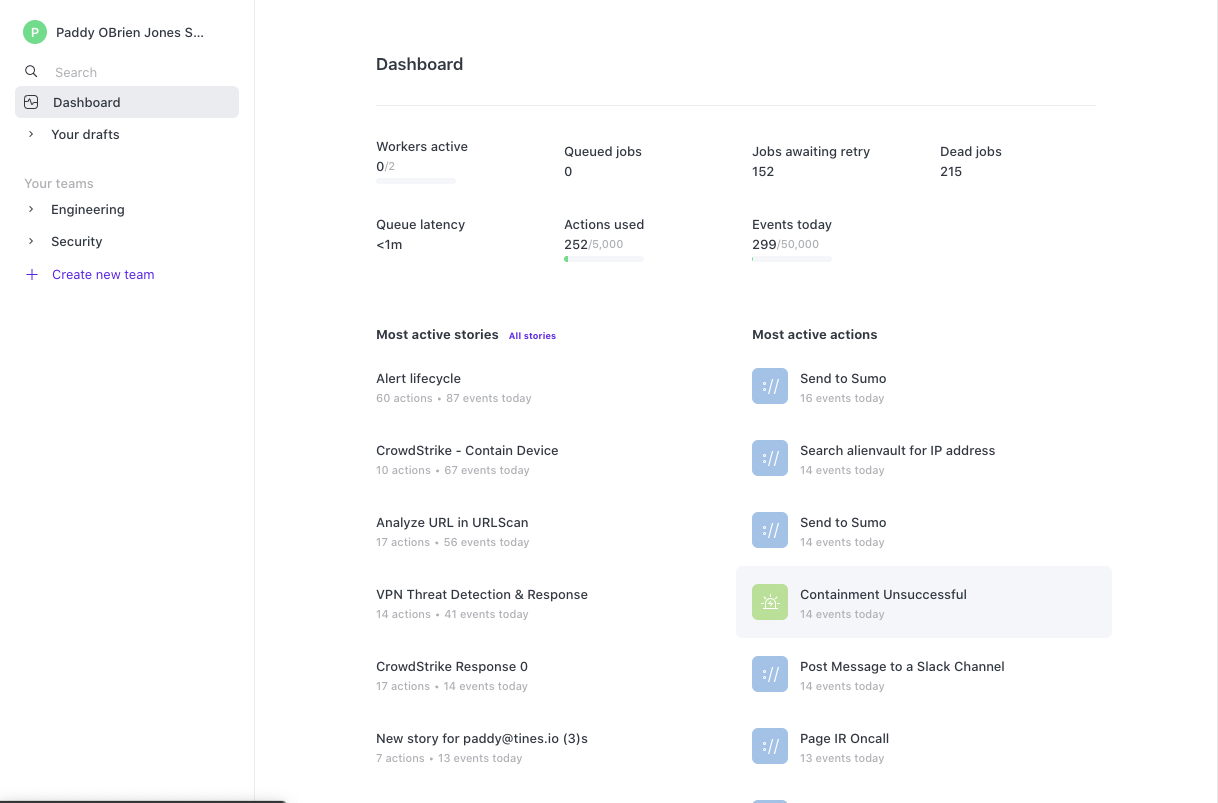Click "10 actions • 67 events today" text

453,470
